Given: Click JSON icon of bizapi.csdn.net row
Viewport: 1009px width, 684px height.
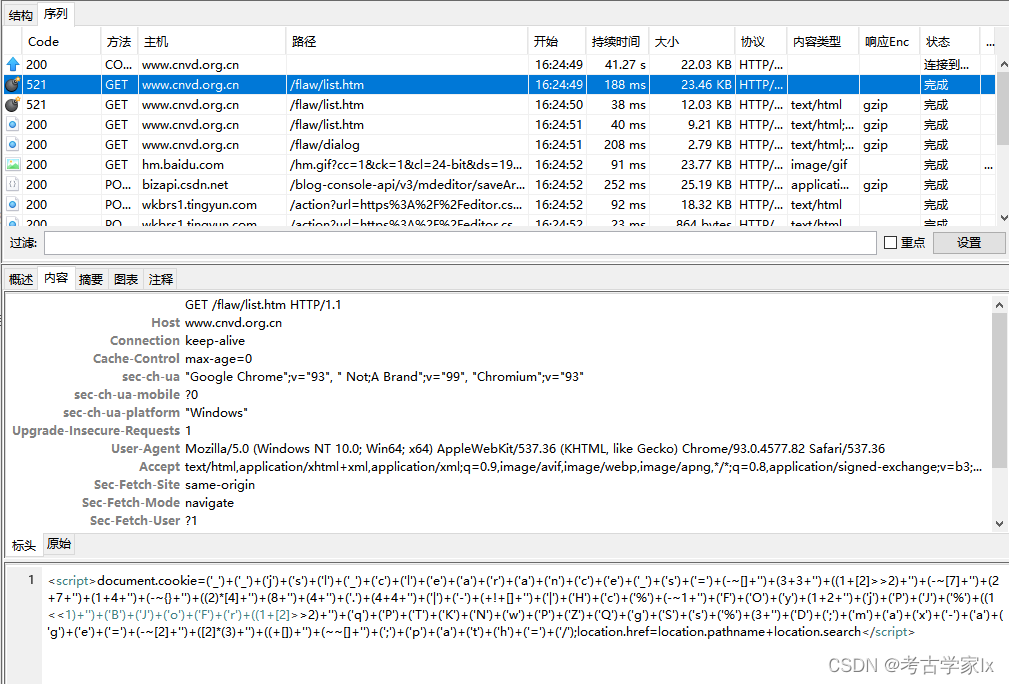Looking at the screenshot, I should tap(13, 184).
